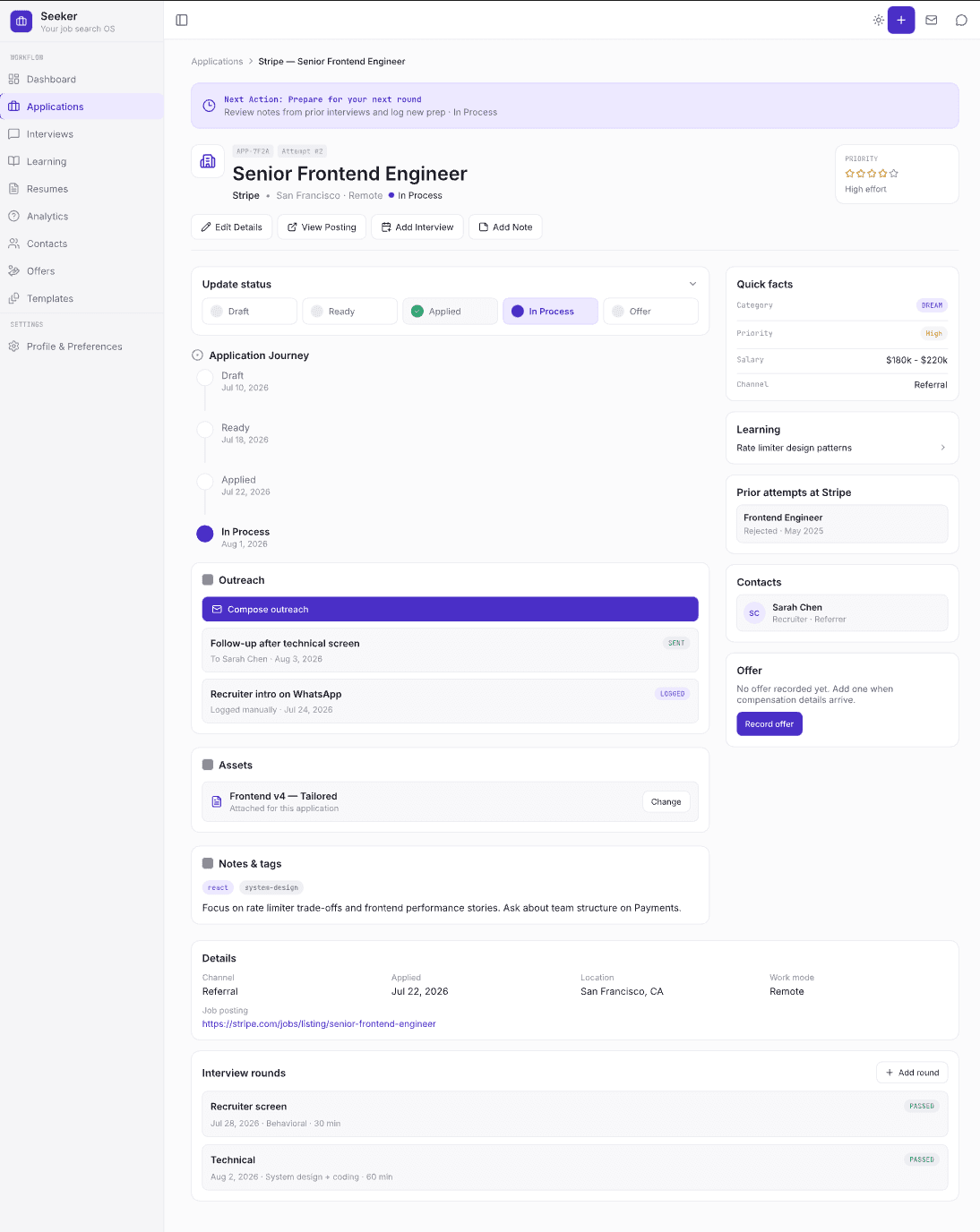The image size is (980, 1232).
Task: Select the In Process status option
Action: [x=551, y=312]
